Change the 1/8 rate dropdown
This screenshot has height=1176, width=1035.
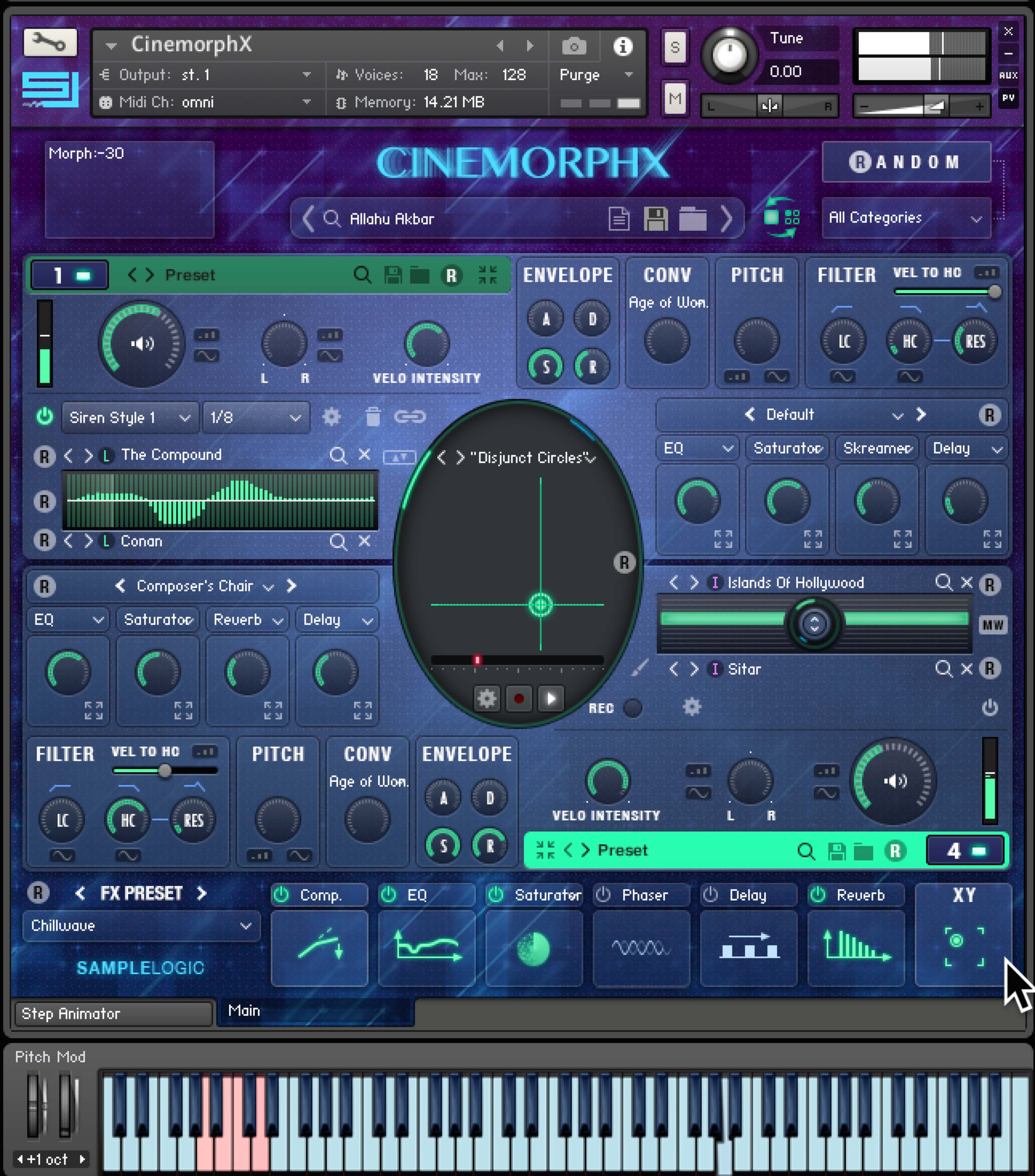coord(255,417)
